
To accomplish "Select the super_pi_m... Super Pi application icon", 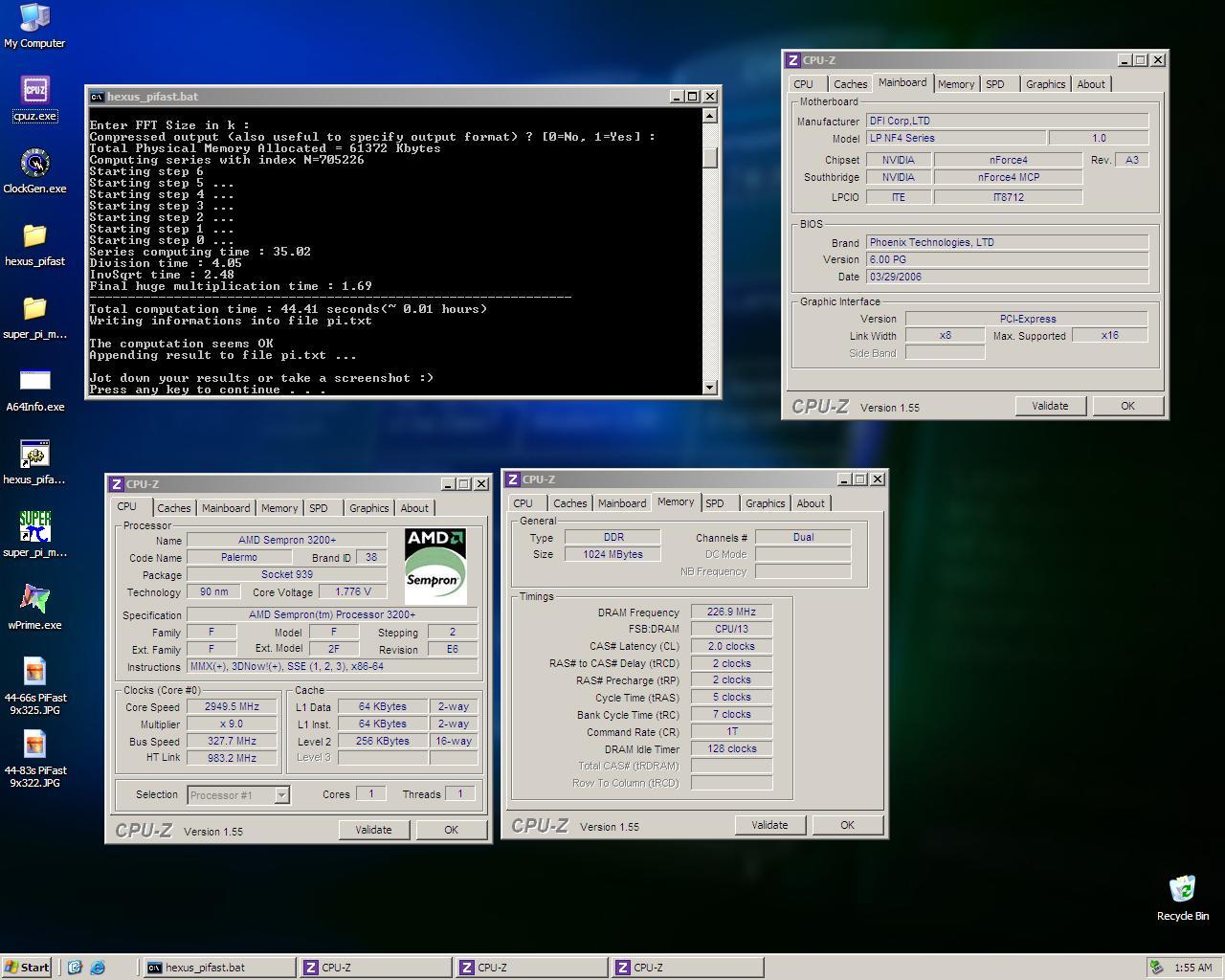I will pos(34,535).
